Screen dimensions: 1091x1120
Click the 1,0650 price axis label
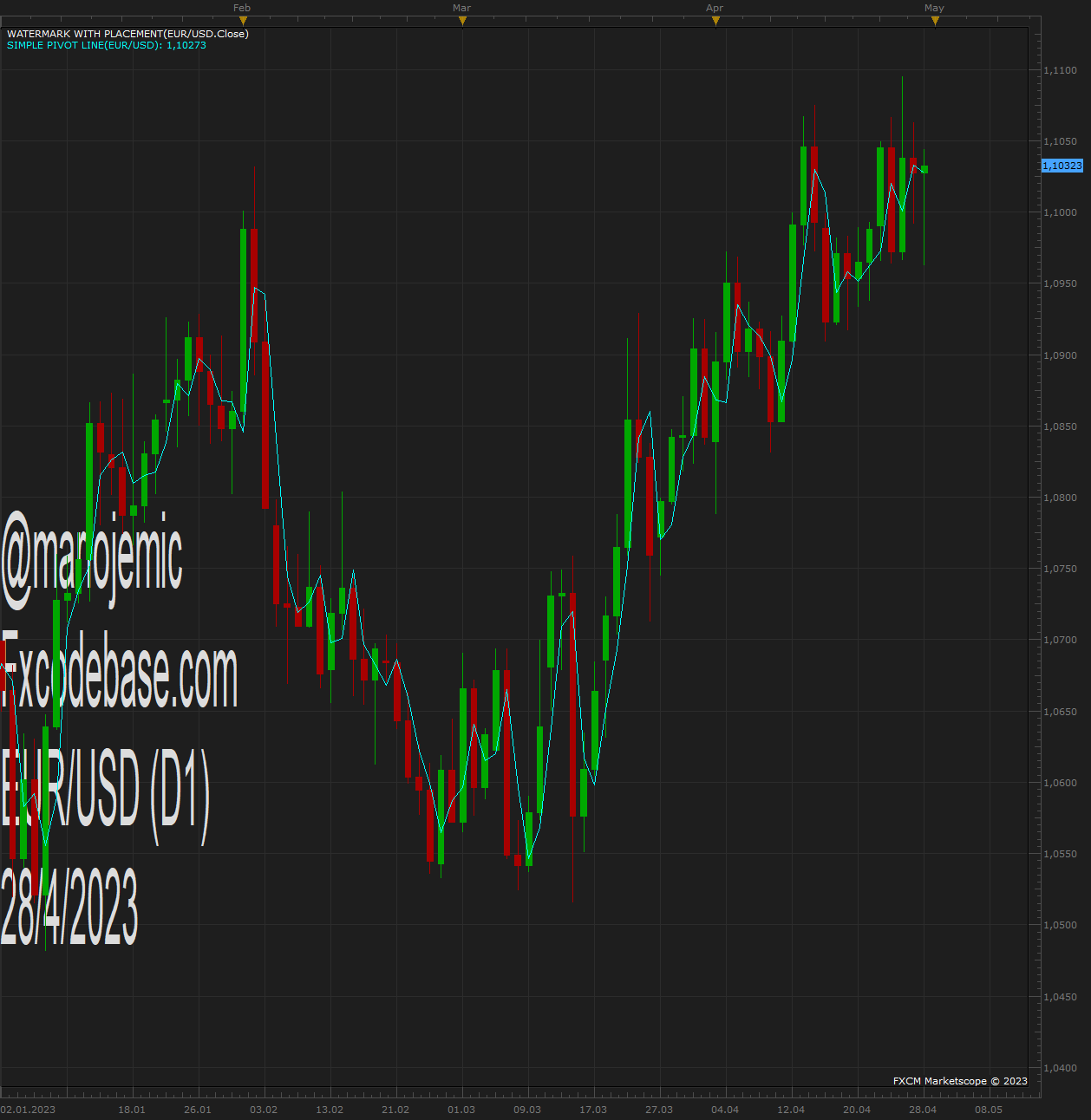(x=1060, y=712)
